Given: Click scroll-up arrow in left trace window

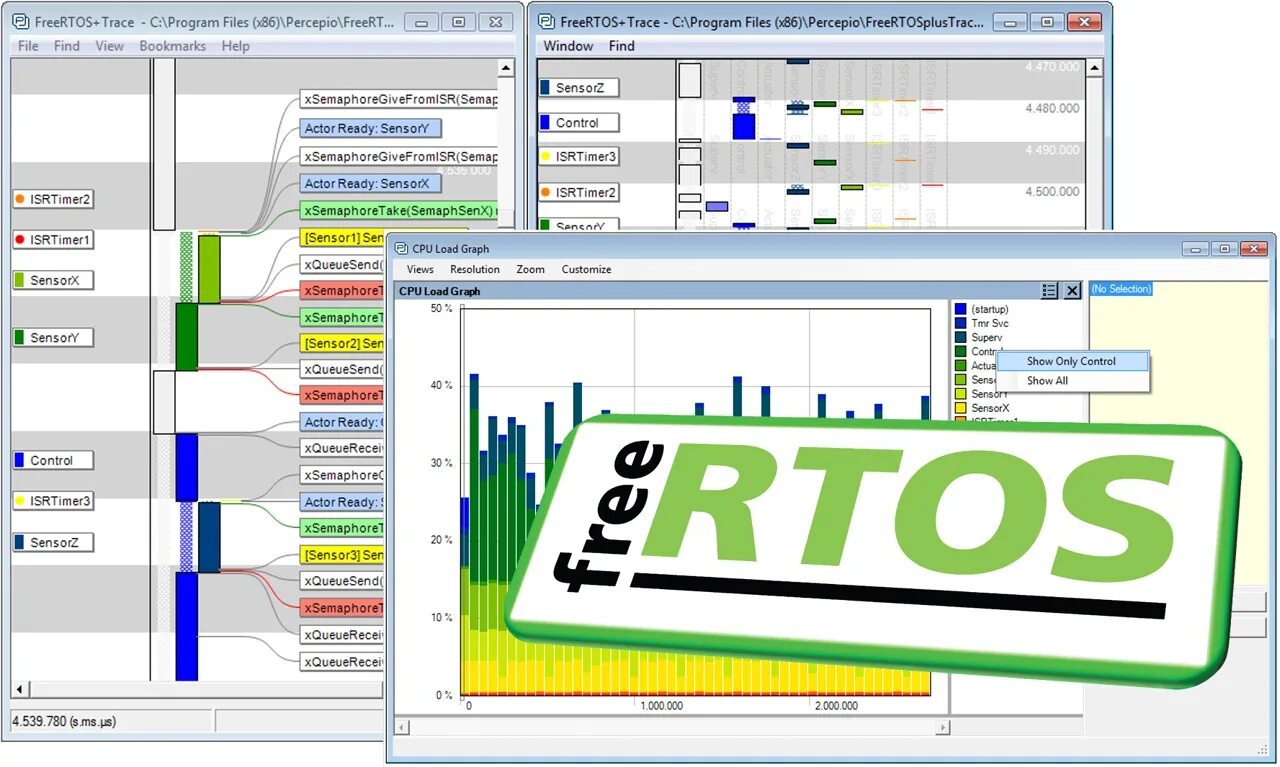Looking at the screenshot, I should 506,68.
